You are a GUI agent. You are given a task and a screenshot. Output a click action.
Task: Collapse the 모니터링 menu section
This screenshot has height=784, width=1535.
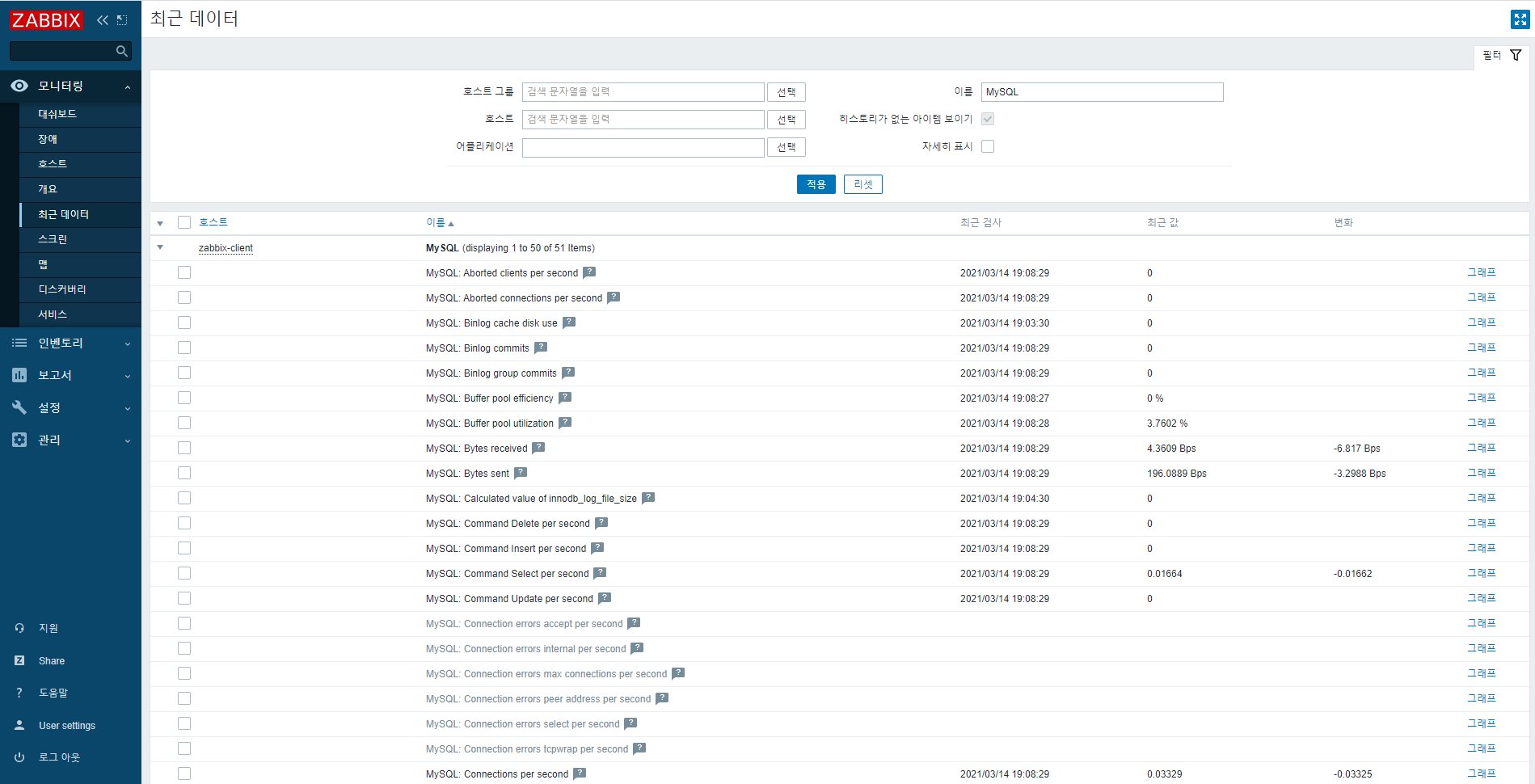(70, 86)
